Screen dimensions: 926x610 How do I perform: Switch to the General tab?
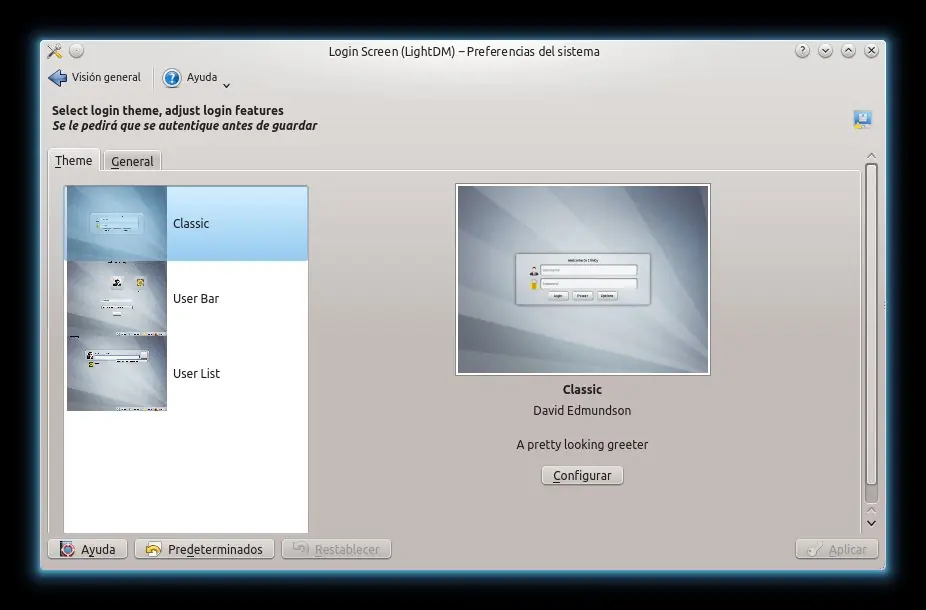pyautogui.click(x=132, y=161)
